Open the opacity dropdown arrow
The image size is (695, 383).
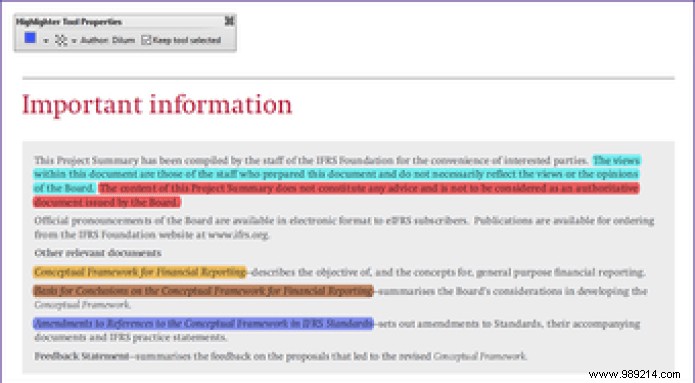pyautogui.click(x=74, y=41)
